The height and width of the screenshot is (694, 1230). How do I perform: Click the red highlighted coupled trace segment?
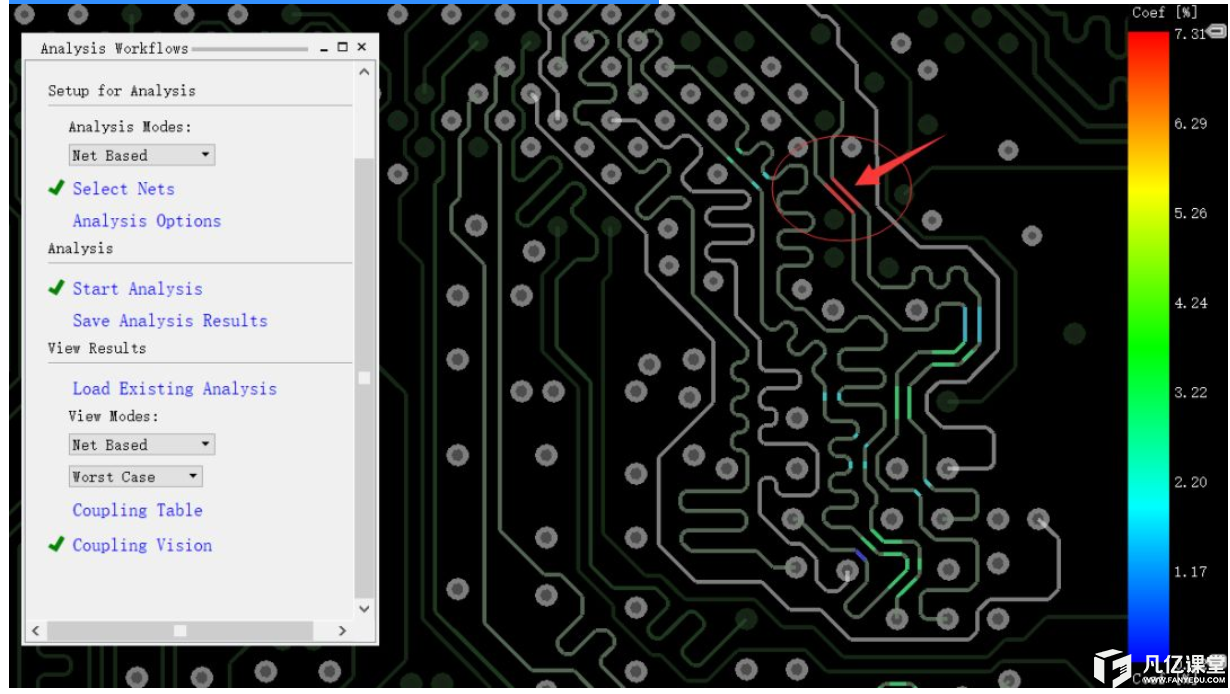pos(842,195)
